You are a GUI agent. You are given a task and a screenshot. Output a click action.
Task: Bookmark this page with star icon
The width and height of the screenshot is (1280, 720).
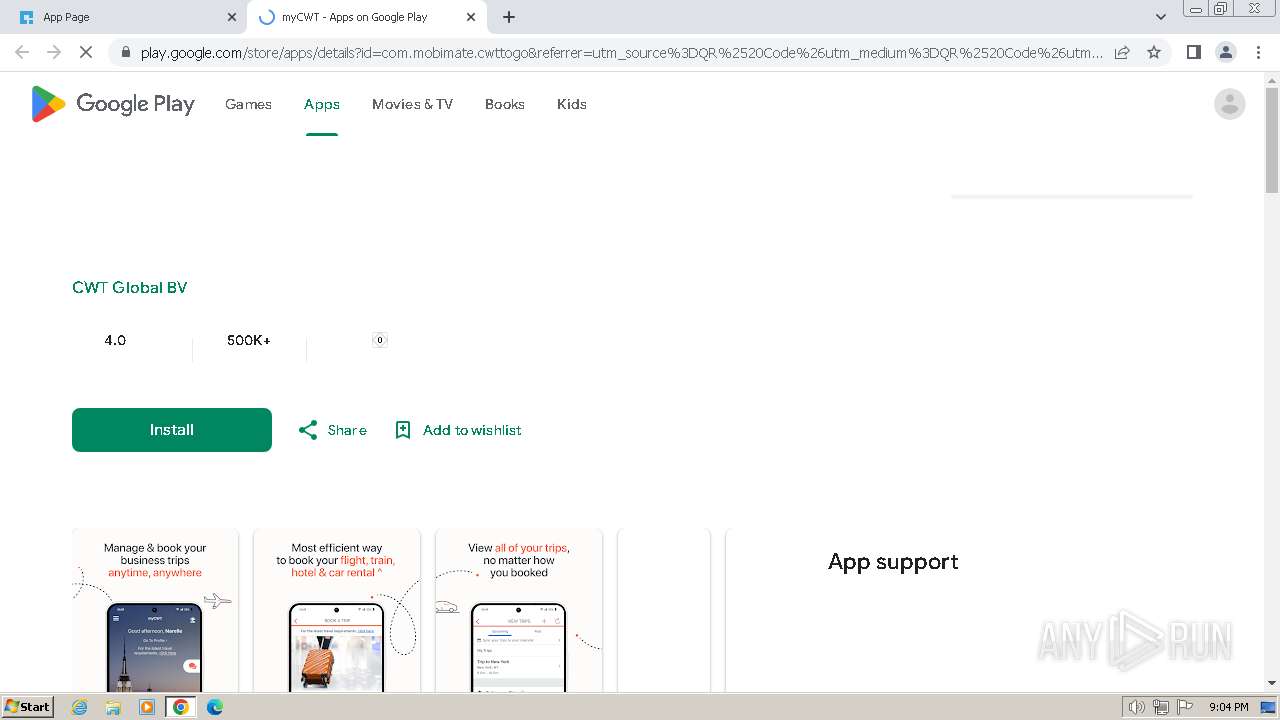pyautogui.click(x=1154, y=52)
